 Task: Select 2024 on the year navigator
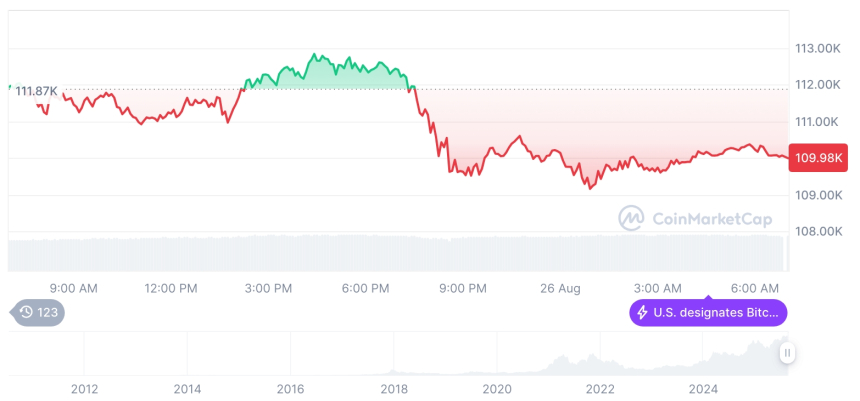click(x=703, y=388)
